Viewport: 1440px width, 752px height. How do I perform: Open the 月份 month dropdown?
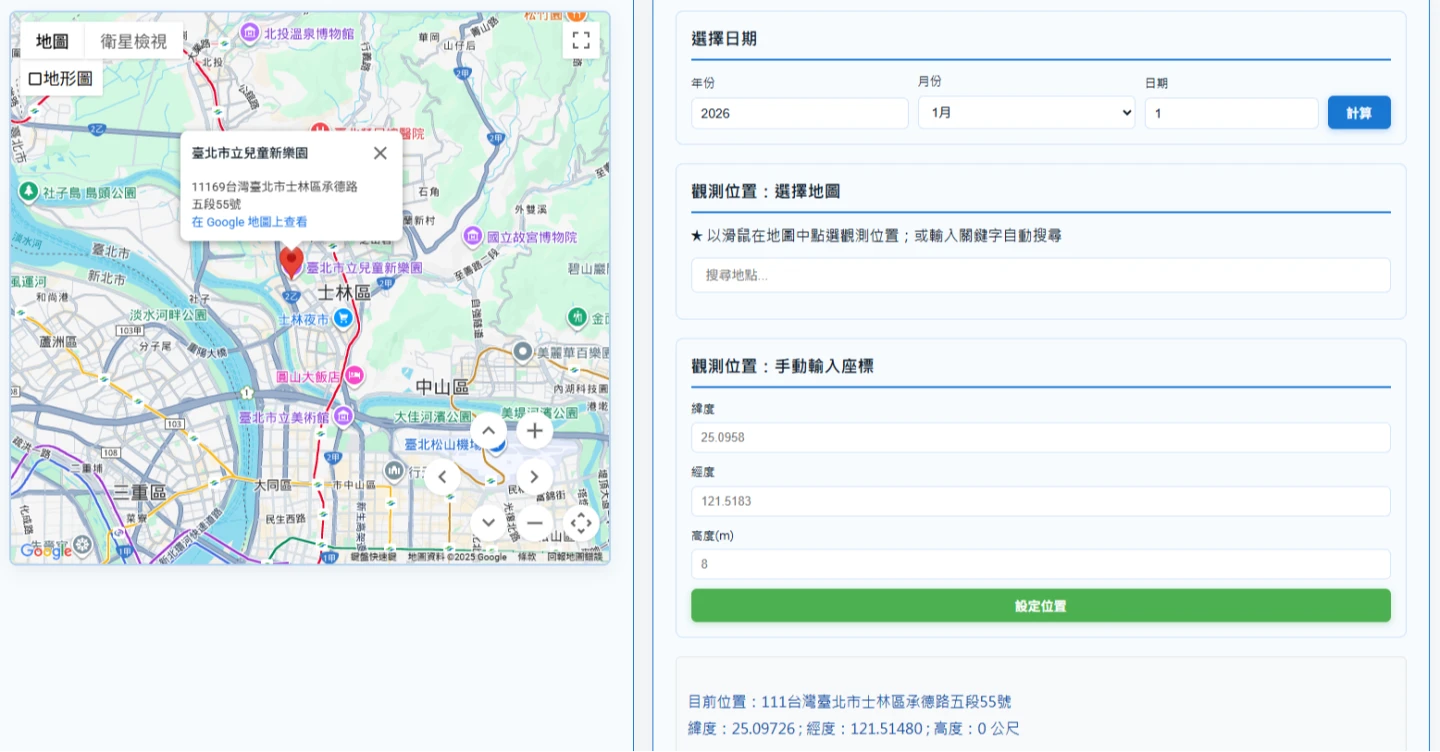click(x=1026, y=113)
